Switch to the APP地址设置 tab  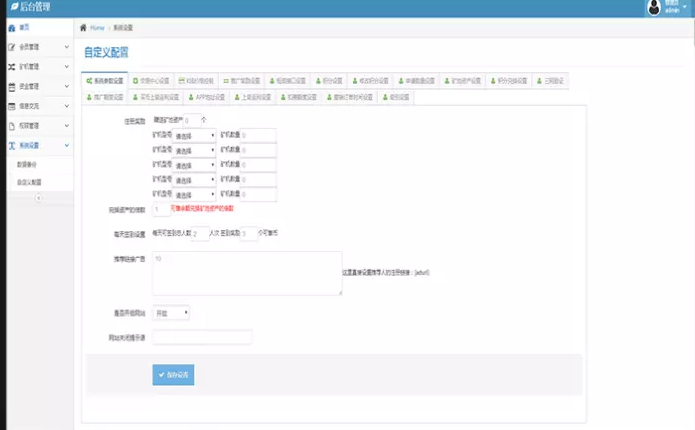point(206,97)
